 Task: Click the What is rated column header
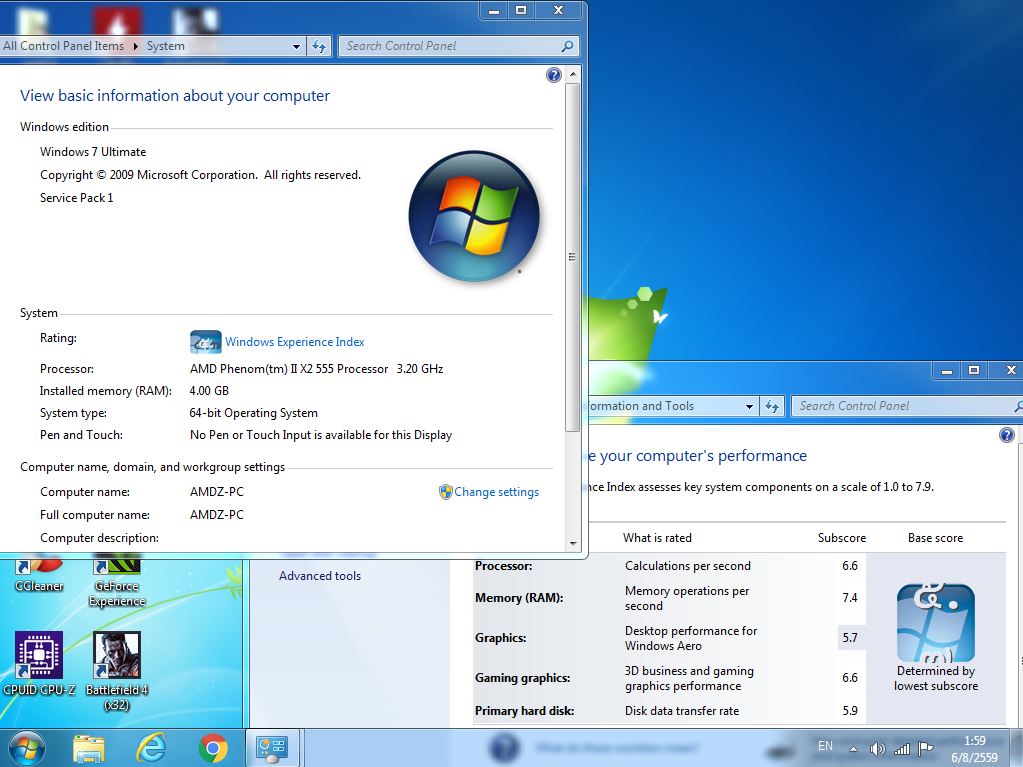coord(657,538)
